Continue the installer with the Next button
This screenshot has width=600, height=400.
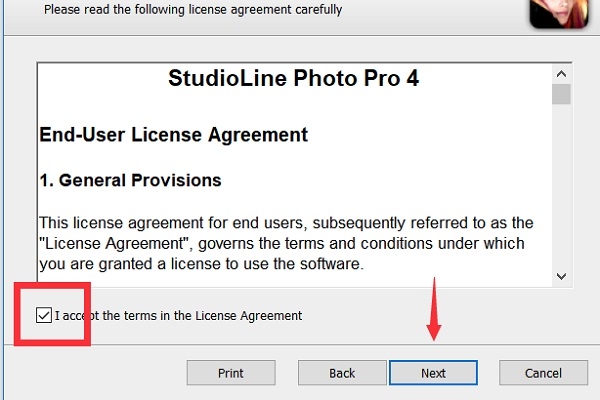click(x=433, y=373)
